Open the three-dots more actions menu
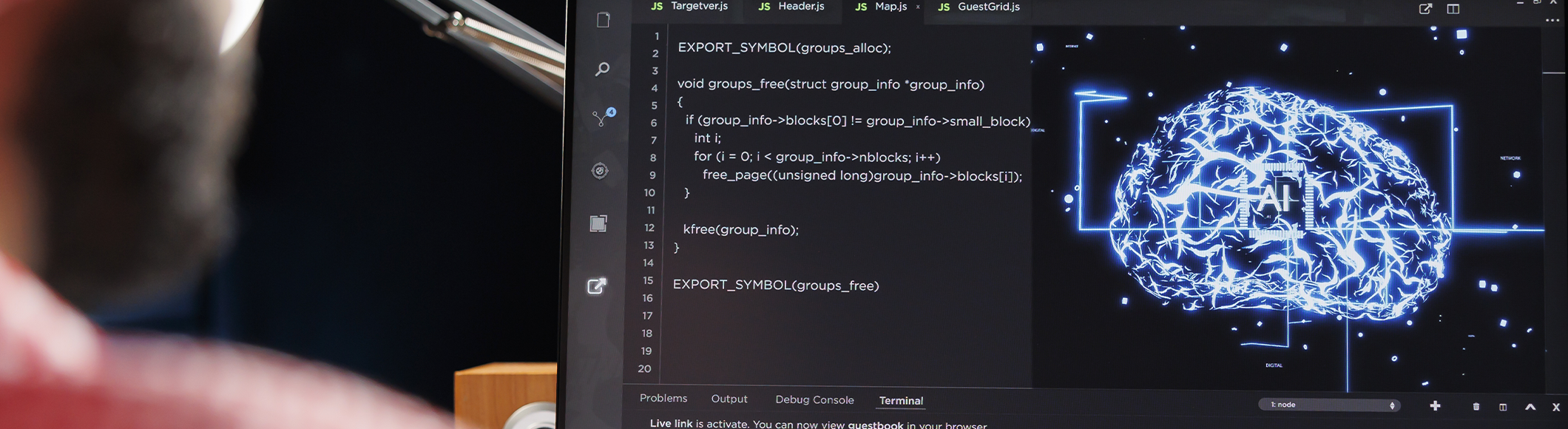Screen dimensions: 1568x429 1552,20
